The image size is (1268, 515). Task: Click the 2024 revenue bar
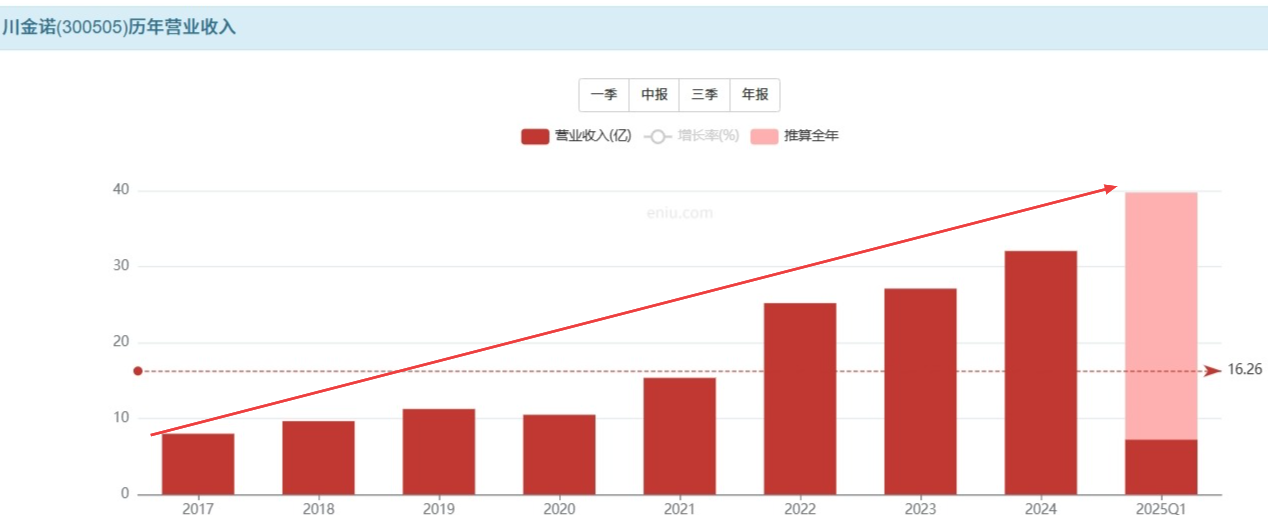[1041, 372]
